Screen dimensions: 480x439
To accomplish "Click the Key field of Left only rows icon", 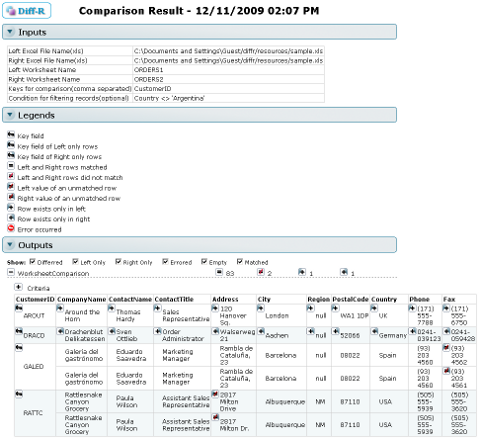I will point(11,145).
